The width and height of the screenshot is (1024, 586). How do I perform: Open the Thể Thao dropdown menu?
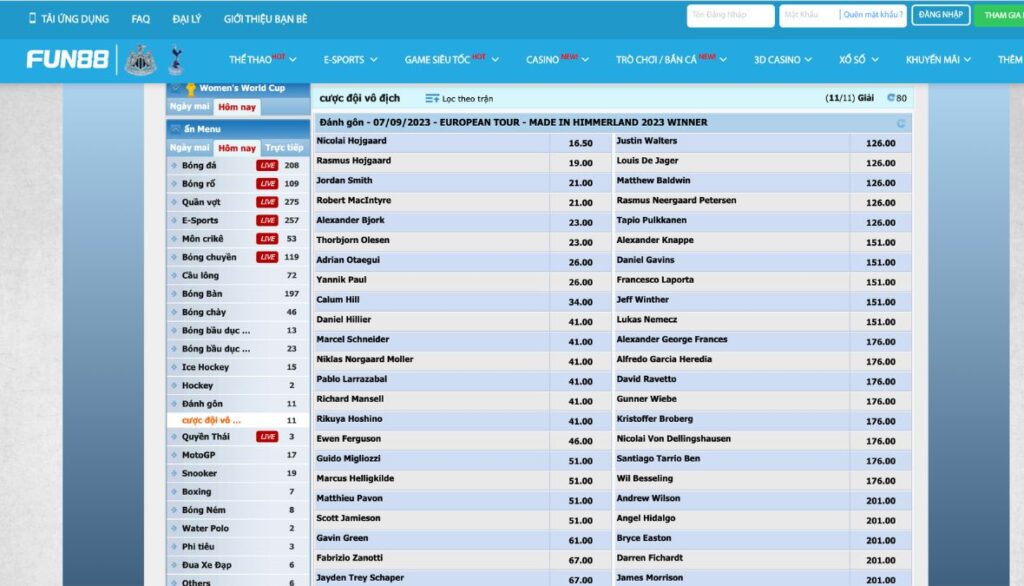[263, 59]
